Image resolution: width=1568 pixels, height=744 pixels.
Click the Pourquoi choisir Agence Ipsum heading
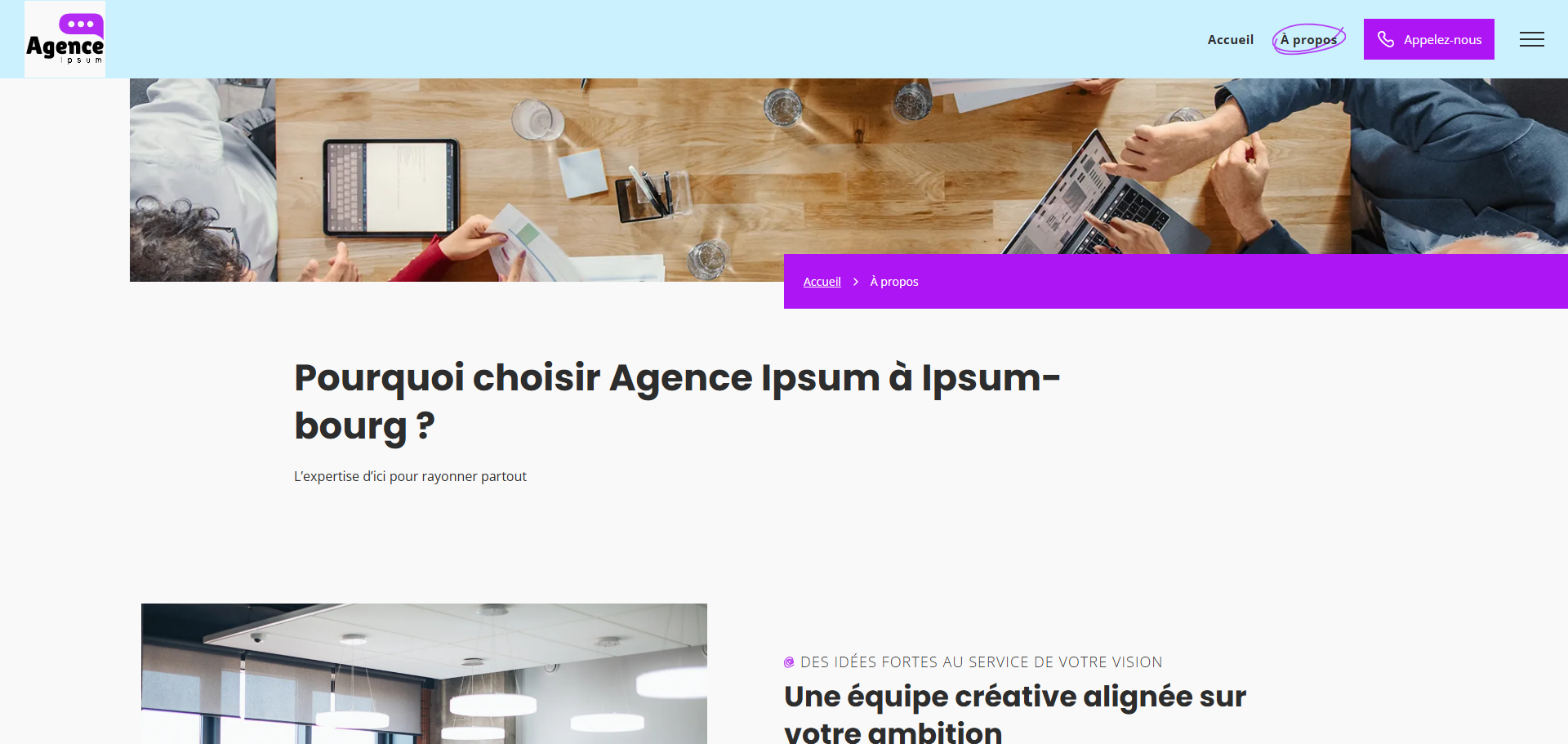(677, 402)
